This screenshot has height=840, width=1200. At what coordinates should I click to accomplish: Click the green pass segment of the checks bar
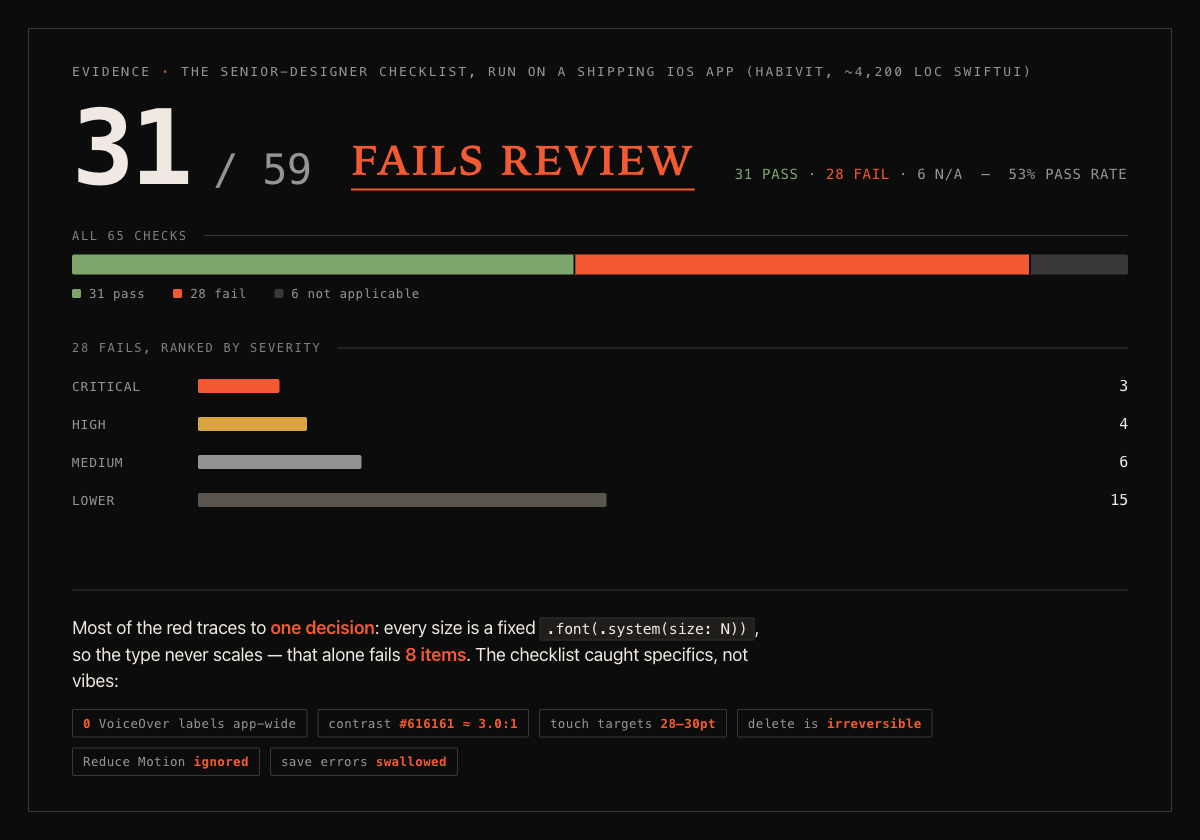(x=322, y=264)
